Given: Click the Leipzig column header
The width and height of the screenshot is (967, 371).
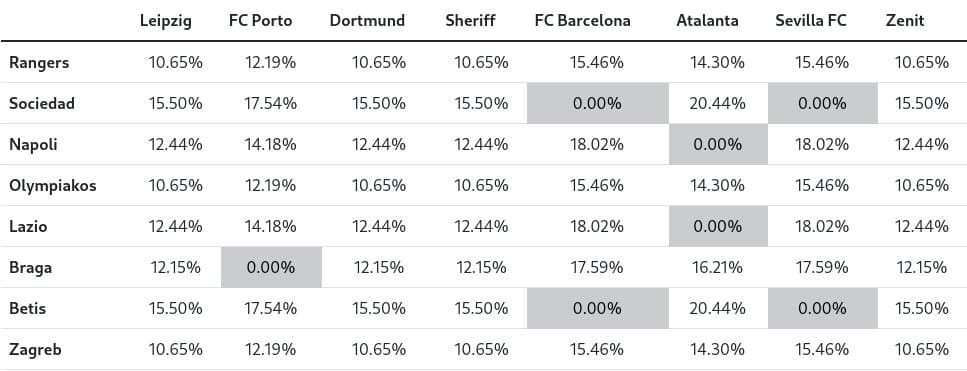Looking at the screenshot, I should [x=165, y=21].
